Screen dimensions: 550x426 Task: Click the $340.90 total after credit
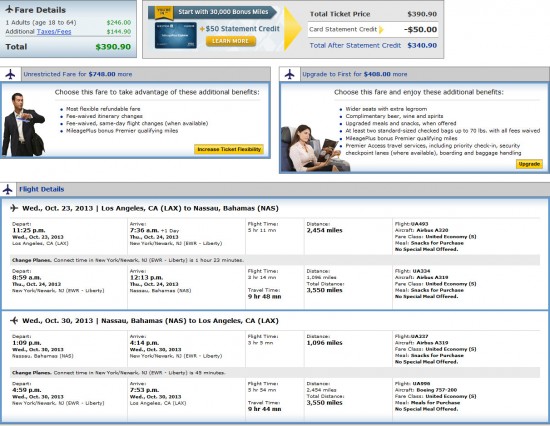[422, 45]
